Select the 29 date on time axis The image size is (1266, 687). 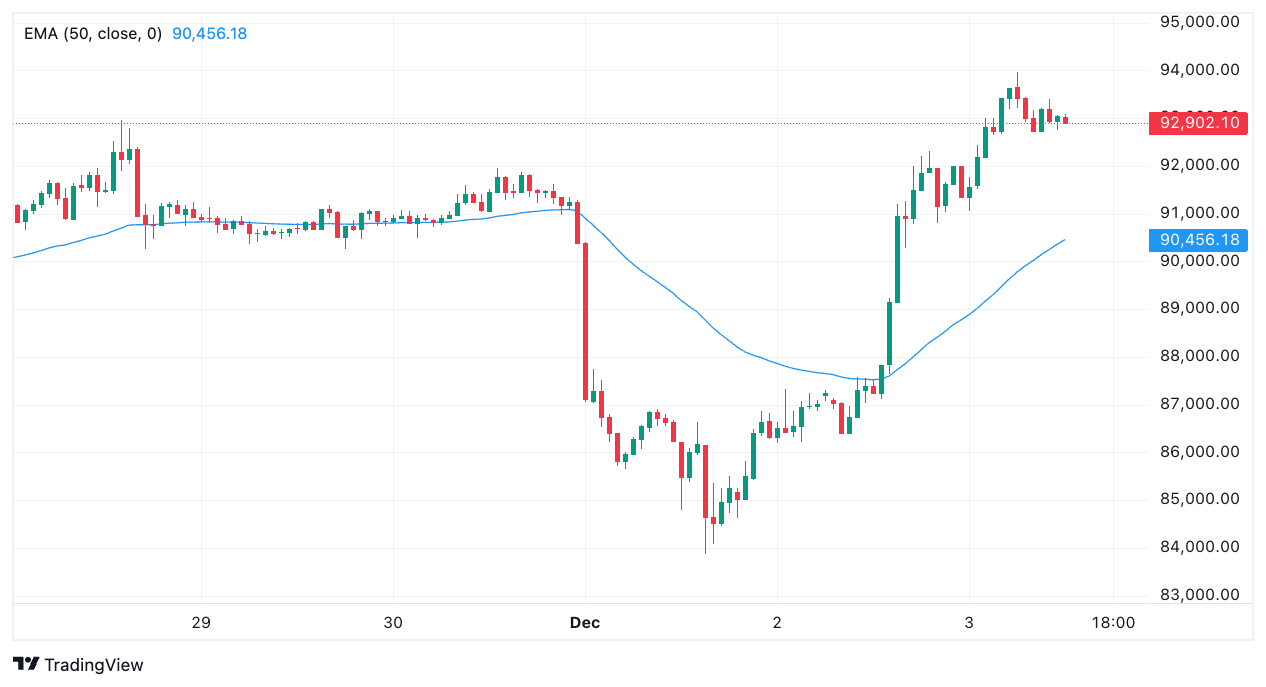(201, 623)
